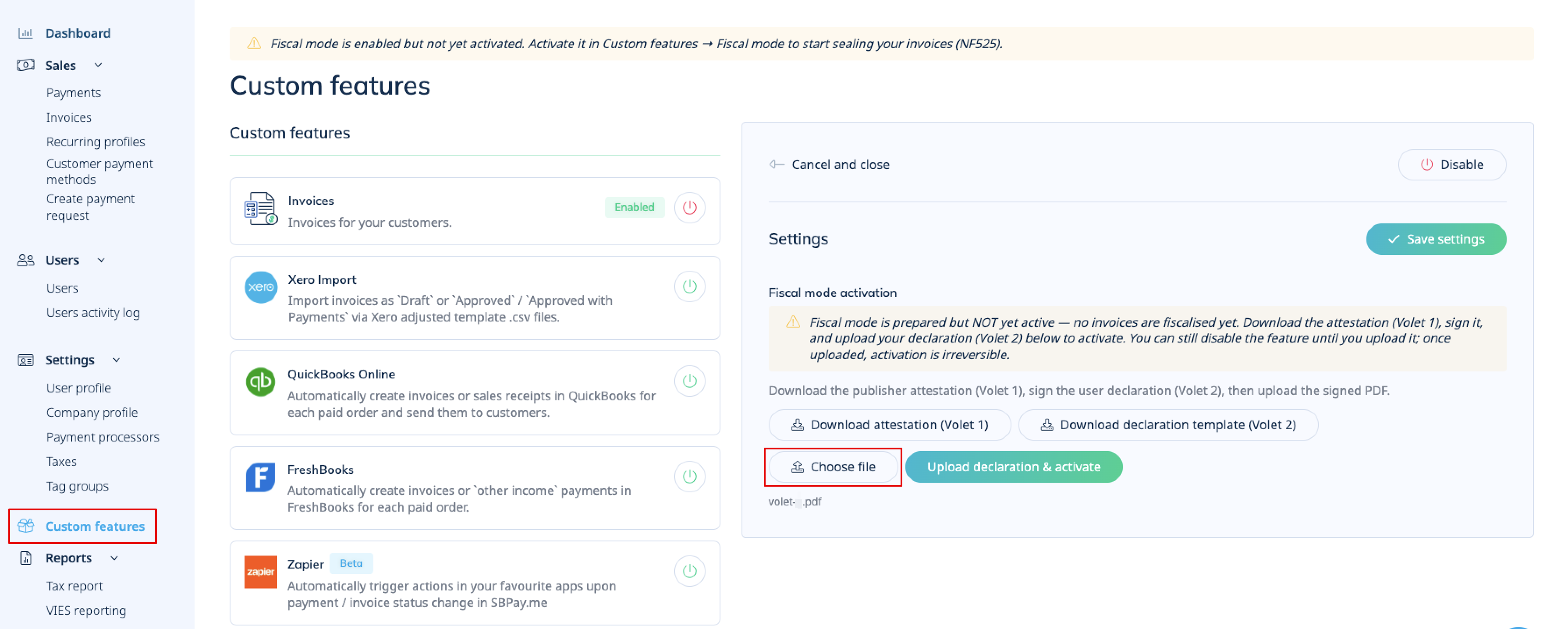Enable Zapier with its power toggle
Image resolution: width=1568 pixels, height=629 pixels.
tap(689, 571)
